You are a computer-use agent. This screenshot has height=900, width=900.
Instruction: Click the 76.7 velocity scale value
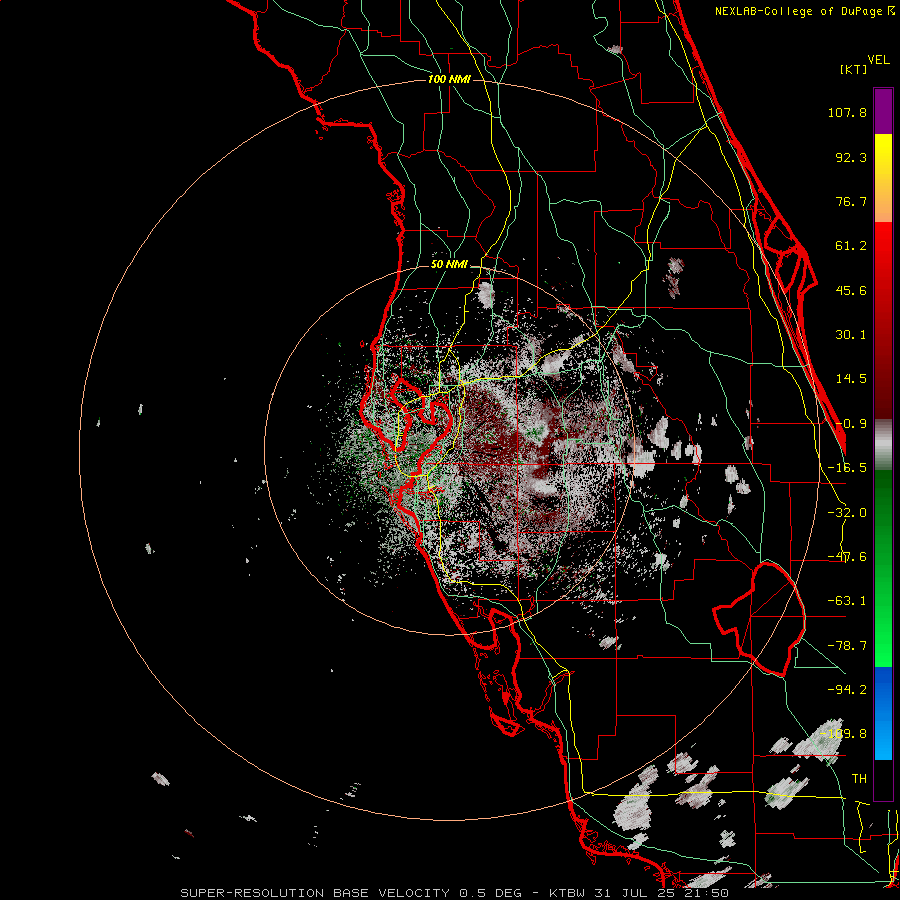[x=851, y=201]
